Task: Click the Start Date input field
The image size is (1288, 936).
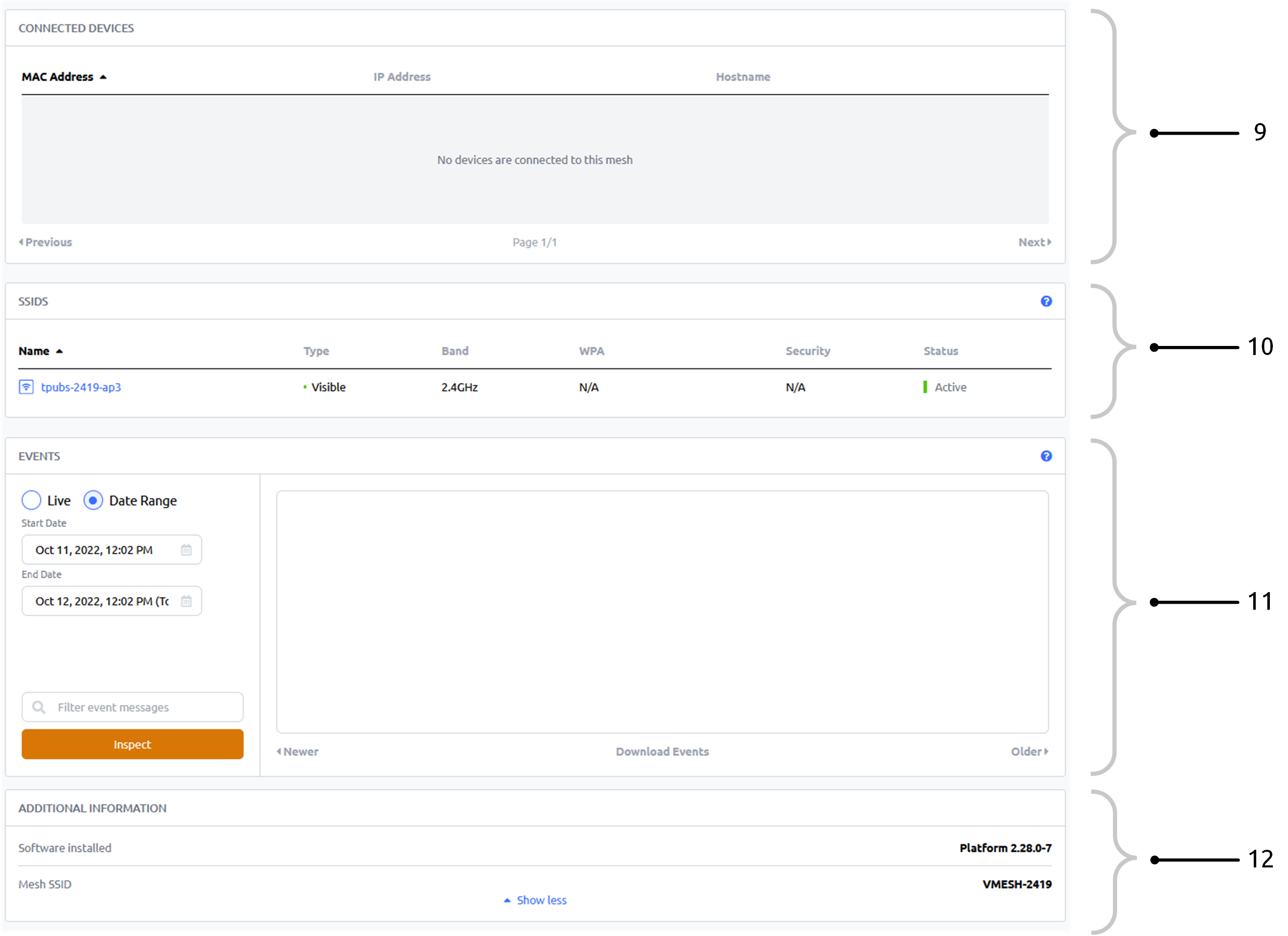Action: (x=111, y=550)
